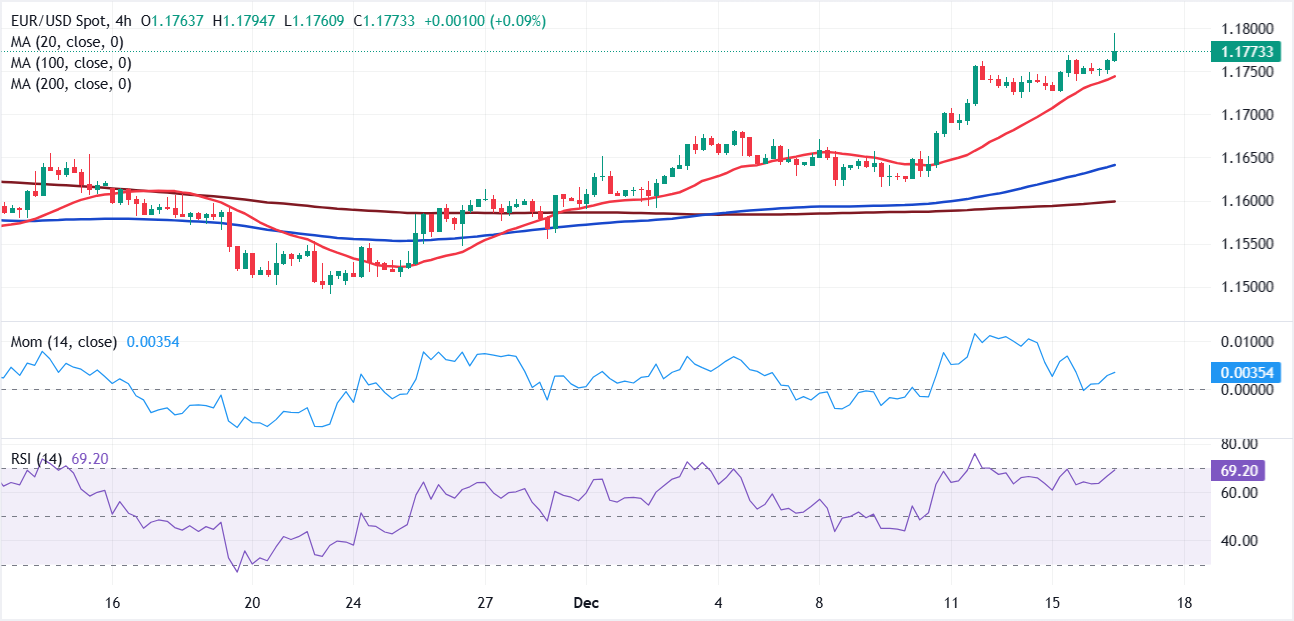Viewport: 1294px width, 621px height.
Task: Click the Dec label on the time axis
Action: tap(587, 603)
